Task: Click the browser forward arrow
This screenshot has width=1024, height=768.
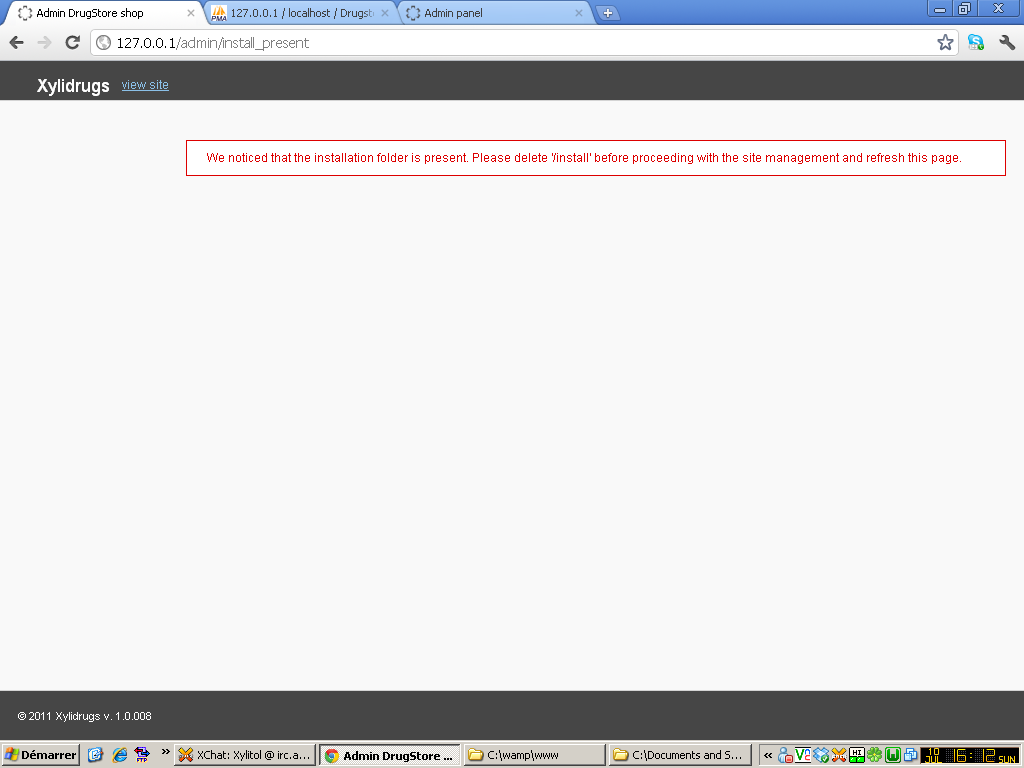Action: click(44, 42)
